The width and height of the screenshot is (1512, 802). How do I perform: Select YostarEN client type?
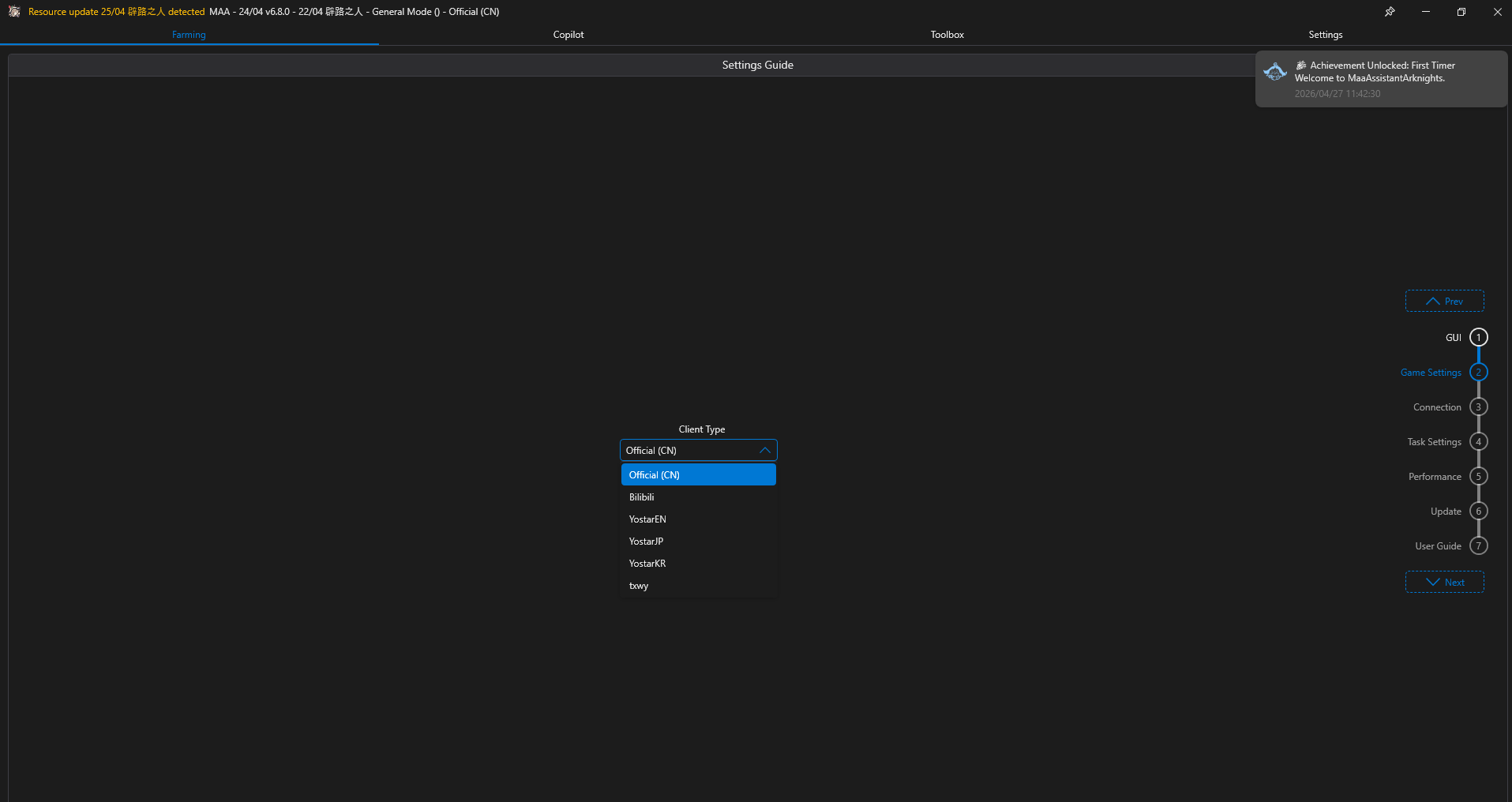pyautogui.click(x=699, y=519)
